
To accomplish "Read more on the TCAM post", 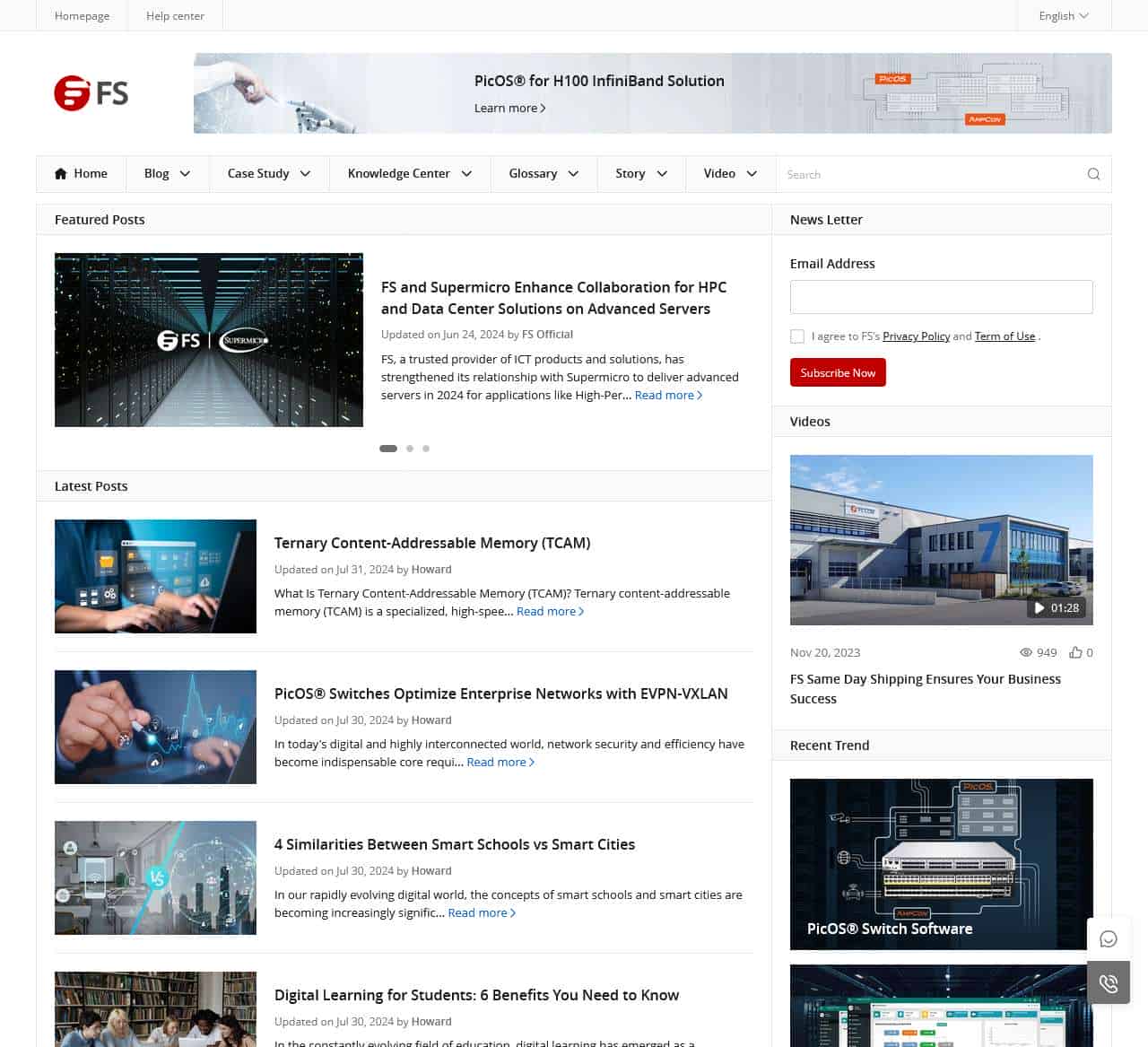I will [x=550, y=611].
